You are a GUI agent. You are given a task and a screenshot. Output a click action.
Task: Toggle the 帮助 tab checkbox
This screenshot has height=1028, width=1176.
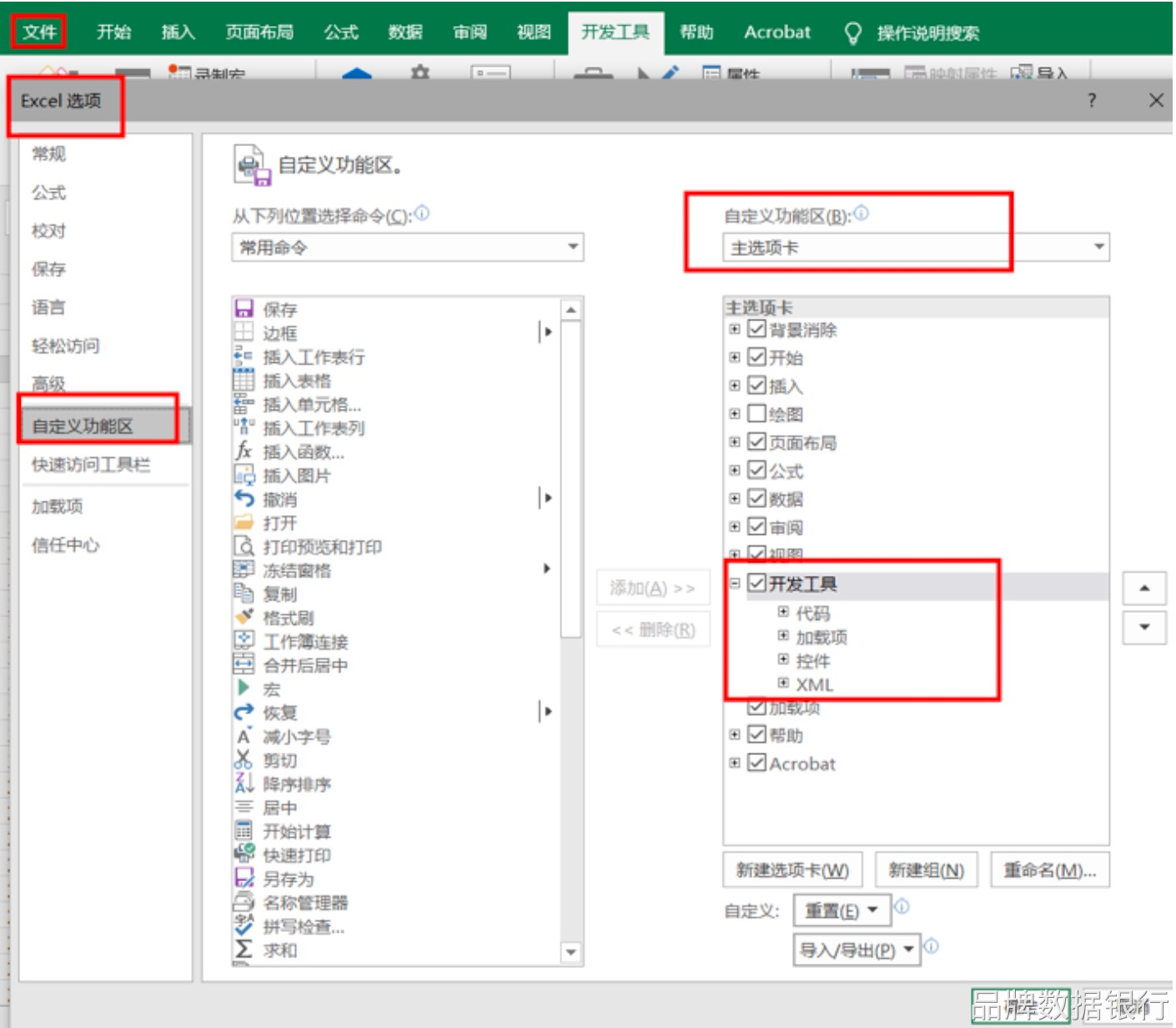756,735
